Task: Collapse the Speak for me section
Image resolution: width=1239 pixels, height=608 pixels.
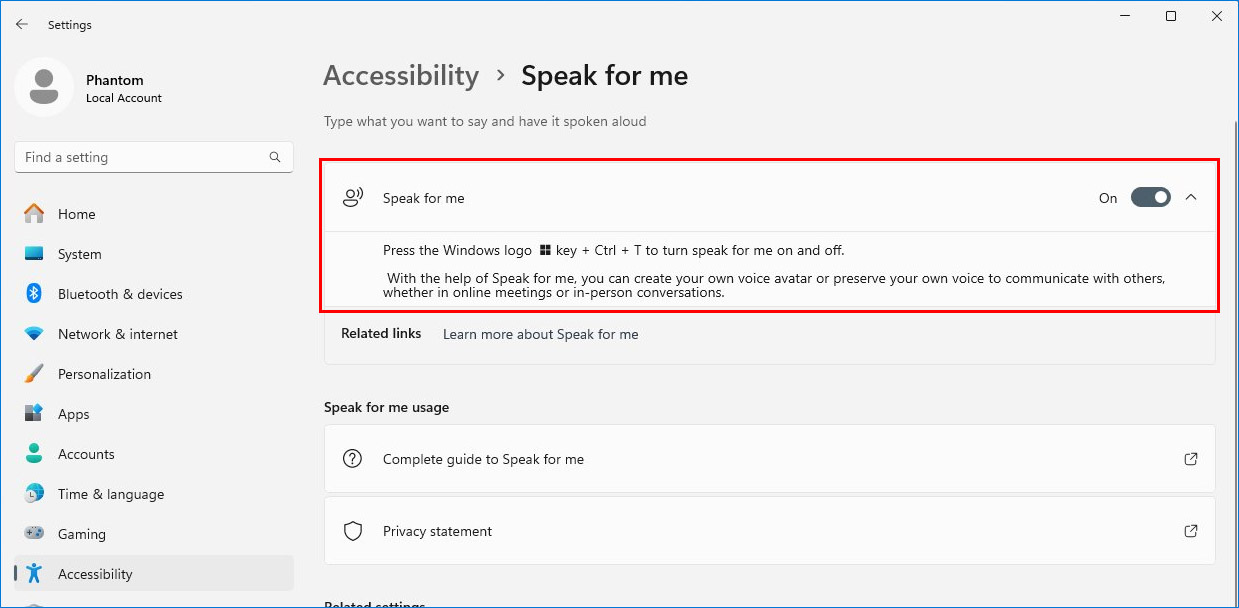Action: click(1191, 198)
